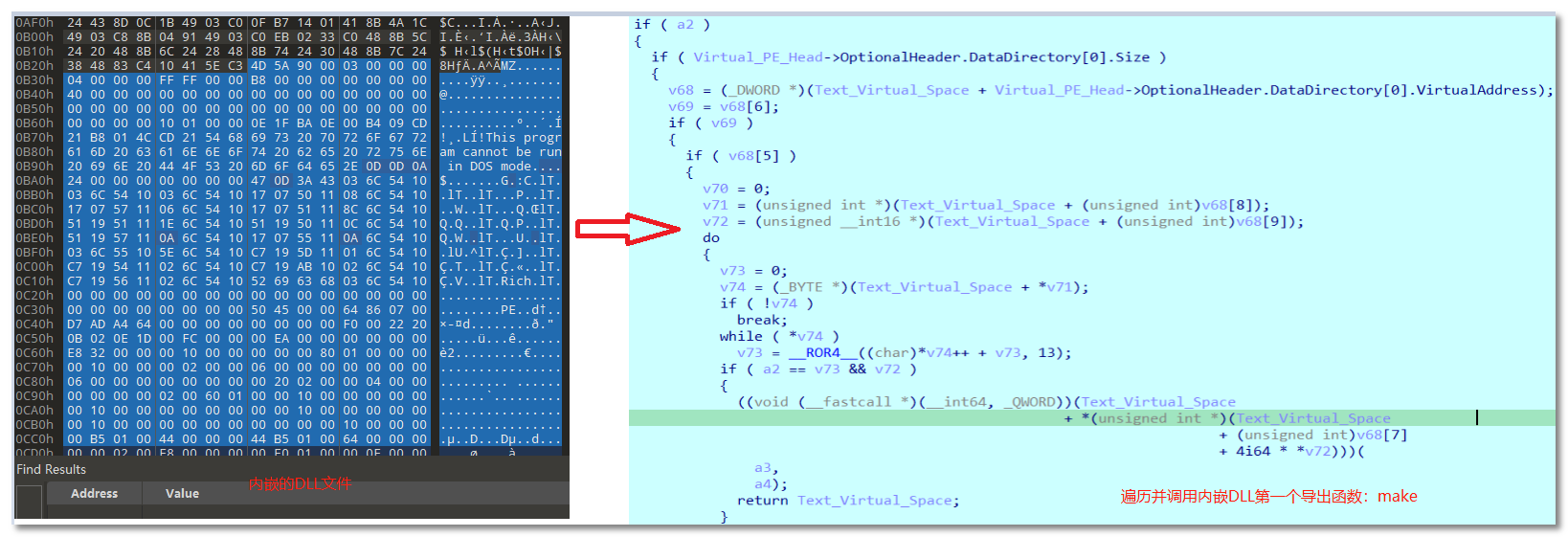Click the 'do' keyword in code
Viewport: 1568px width, 537px height.
711,238
